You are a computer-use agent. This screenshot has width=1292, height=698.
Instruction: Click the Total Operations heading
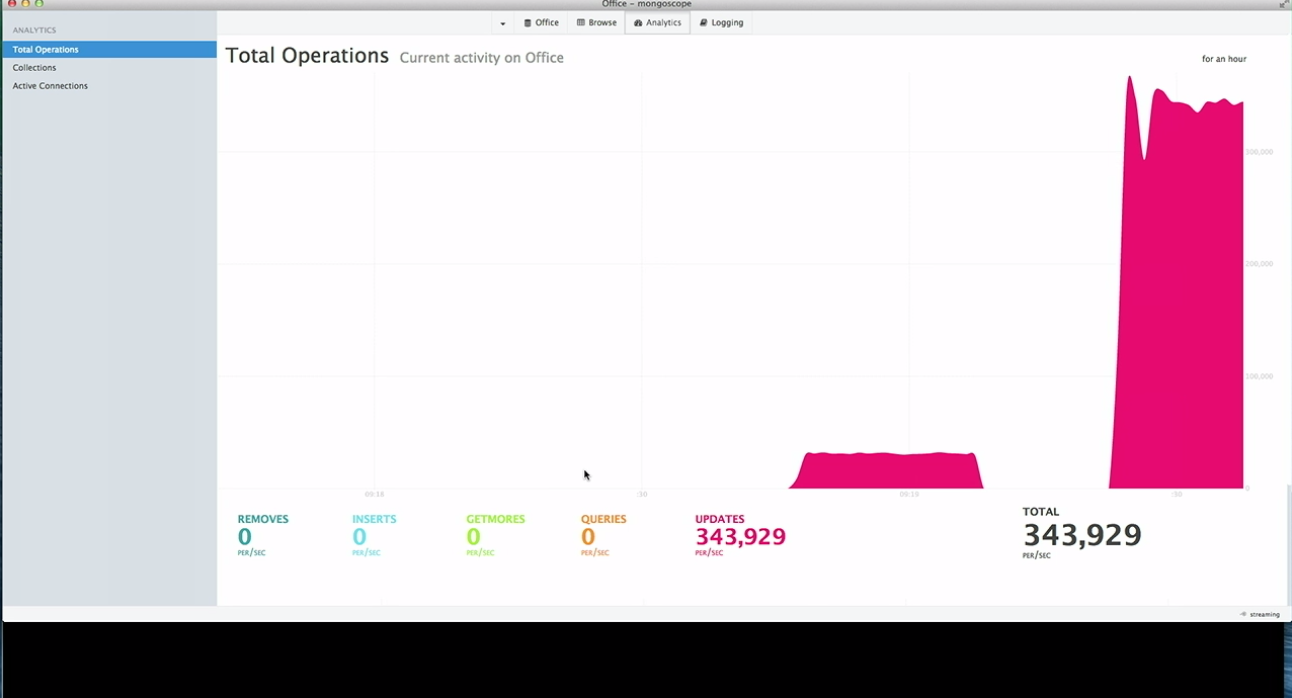tap(307, 56)
